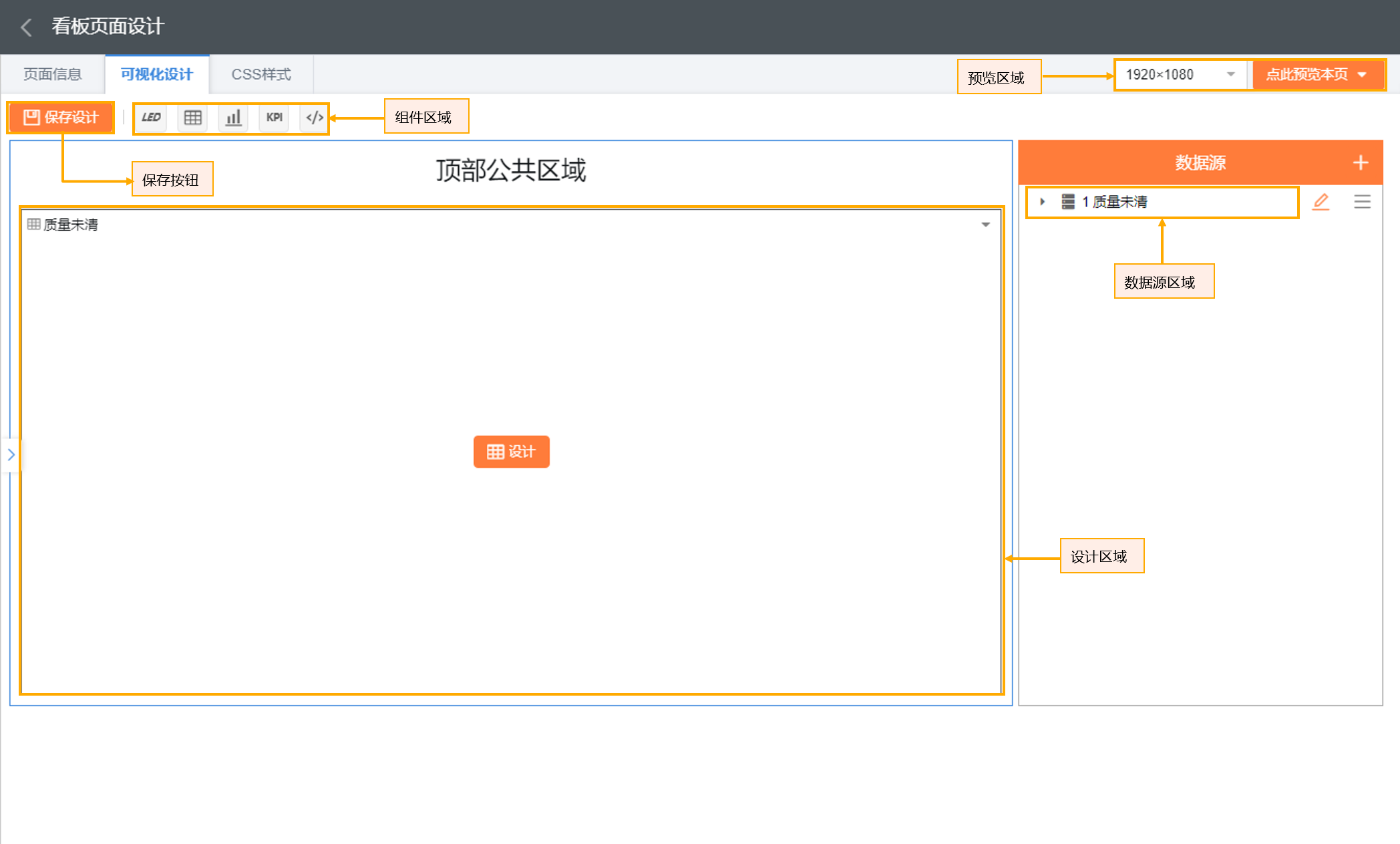Expand the left side panel chevron
The image size is (1400, 844).
pyautogui.click(x=11, y=454)
